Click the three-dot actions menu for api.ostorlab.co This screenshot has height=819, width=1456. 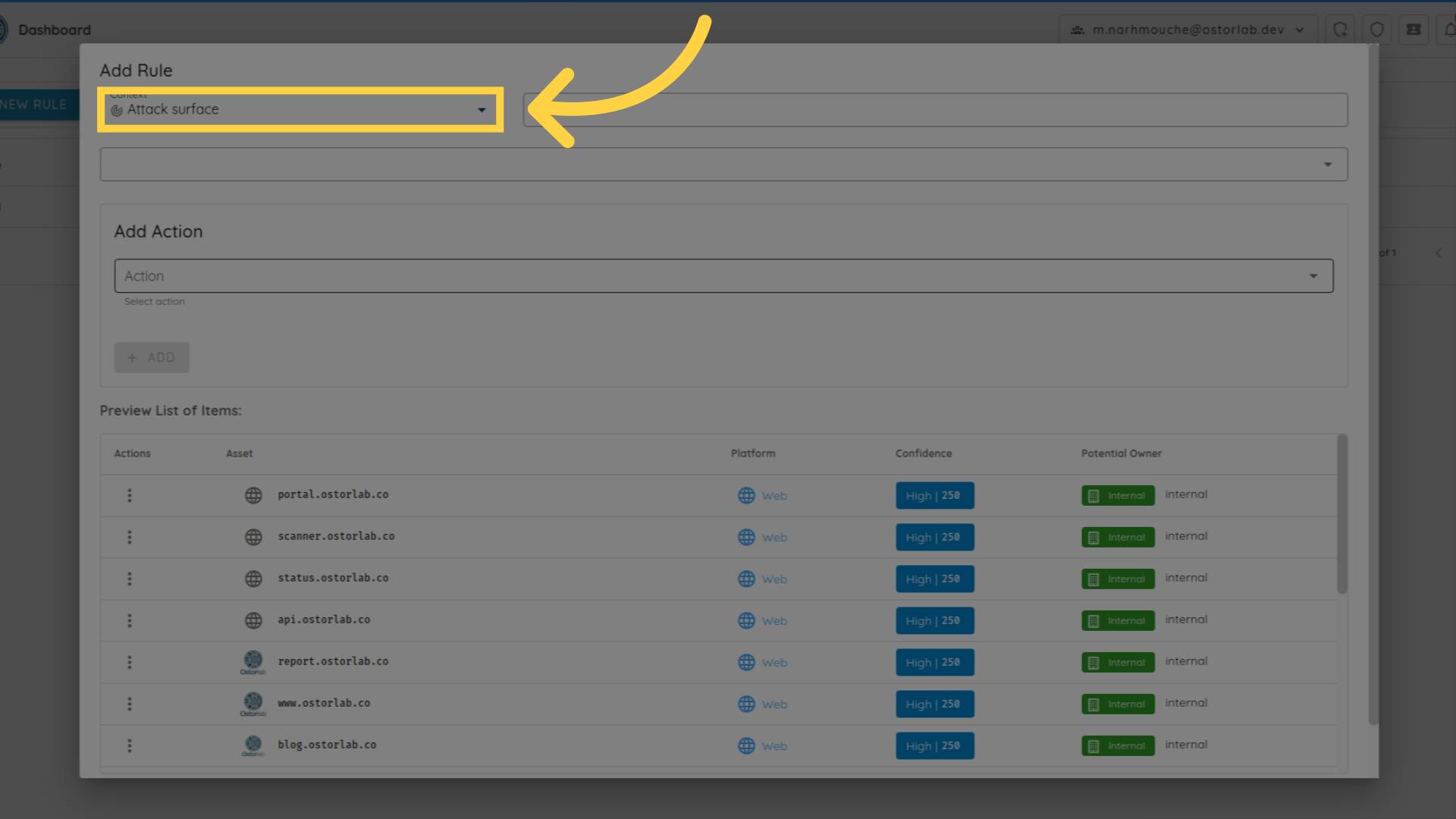[130, 619]
